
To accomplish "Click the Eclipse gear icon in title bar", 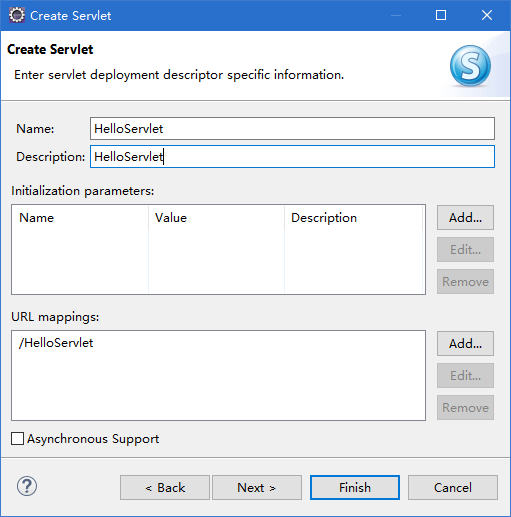I will 17,15.
